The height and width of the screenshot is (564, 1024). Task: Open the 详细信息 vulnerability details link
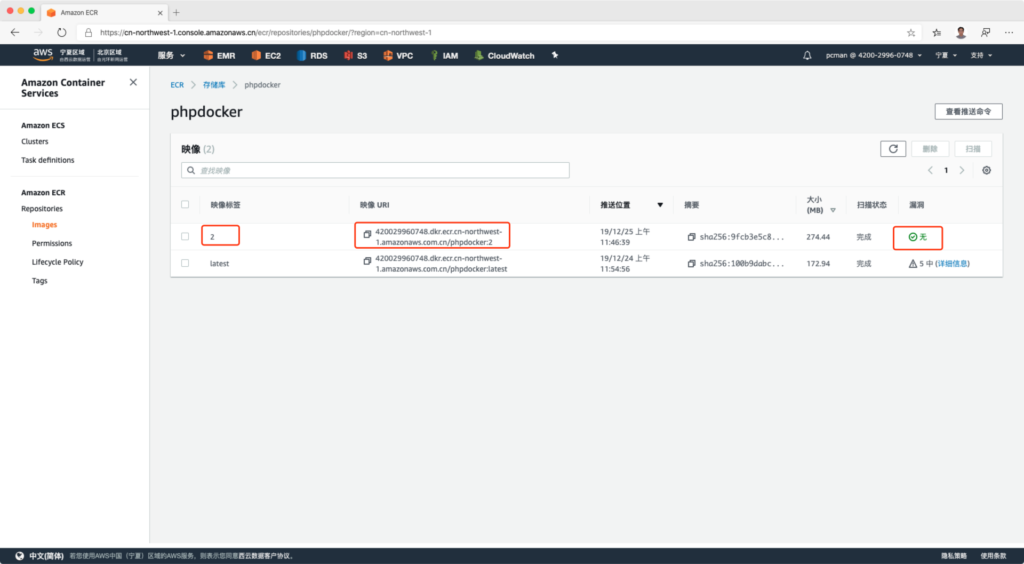click(952, 264)
